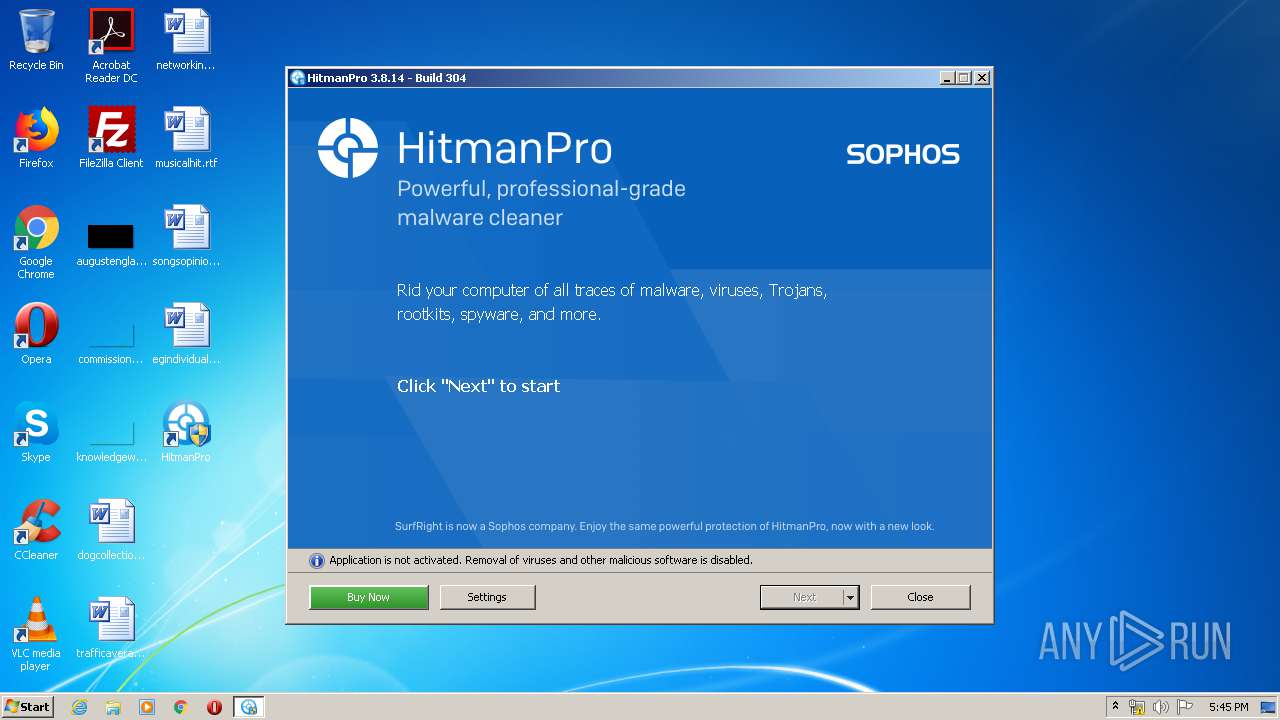The height and width of the screenshot is (720, 1280).
Task: Launch Opera browser from desktop
Action: (x=36, y=335)
